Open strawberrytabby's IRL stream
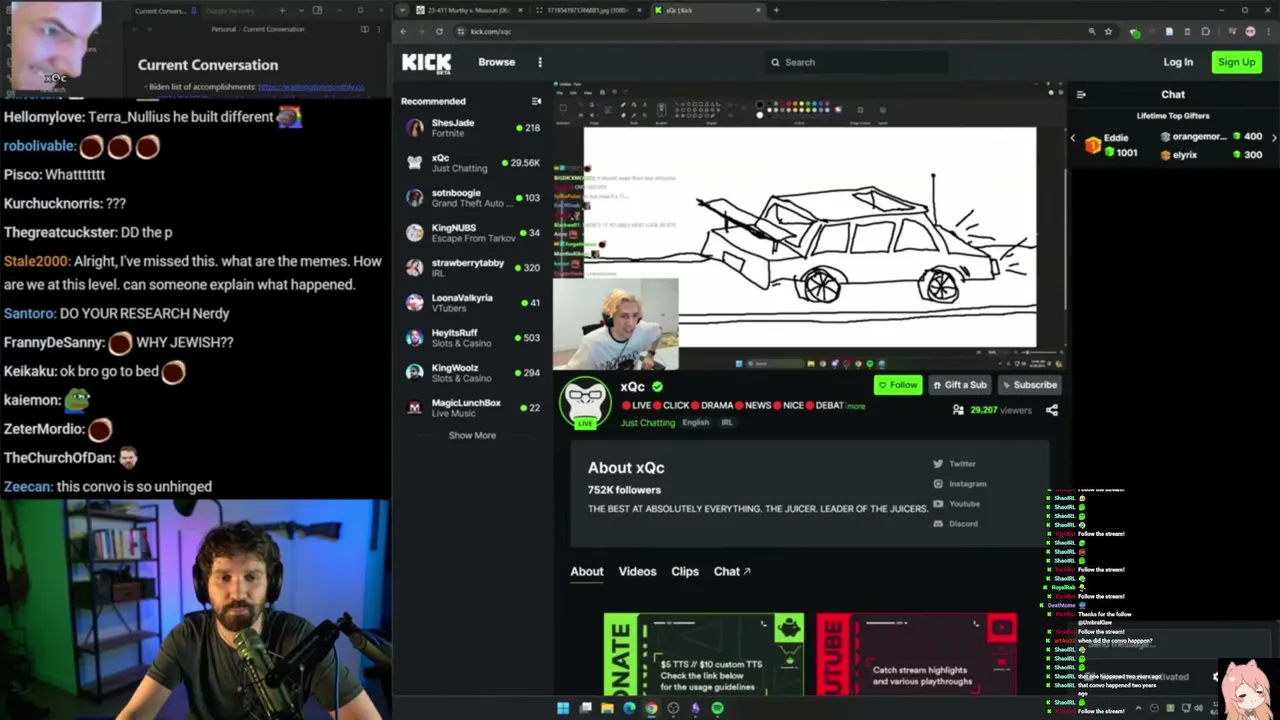The image size is (1280, 720). pos(472,268)
